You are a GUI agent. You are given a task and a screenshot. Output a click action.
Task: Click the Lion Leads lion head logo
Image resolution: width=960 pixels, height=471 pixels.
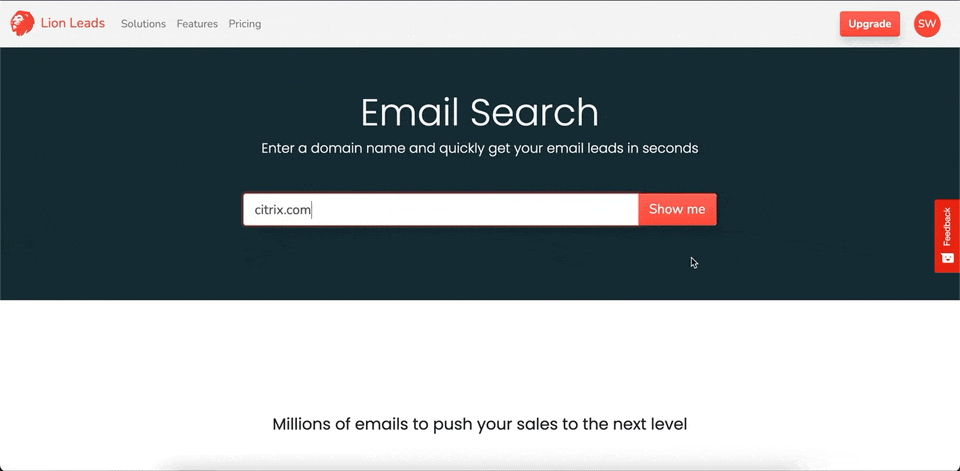[22, 23]
